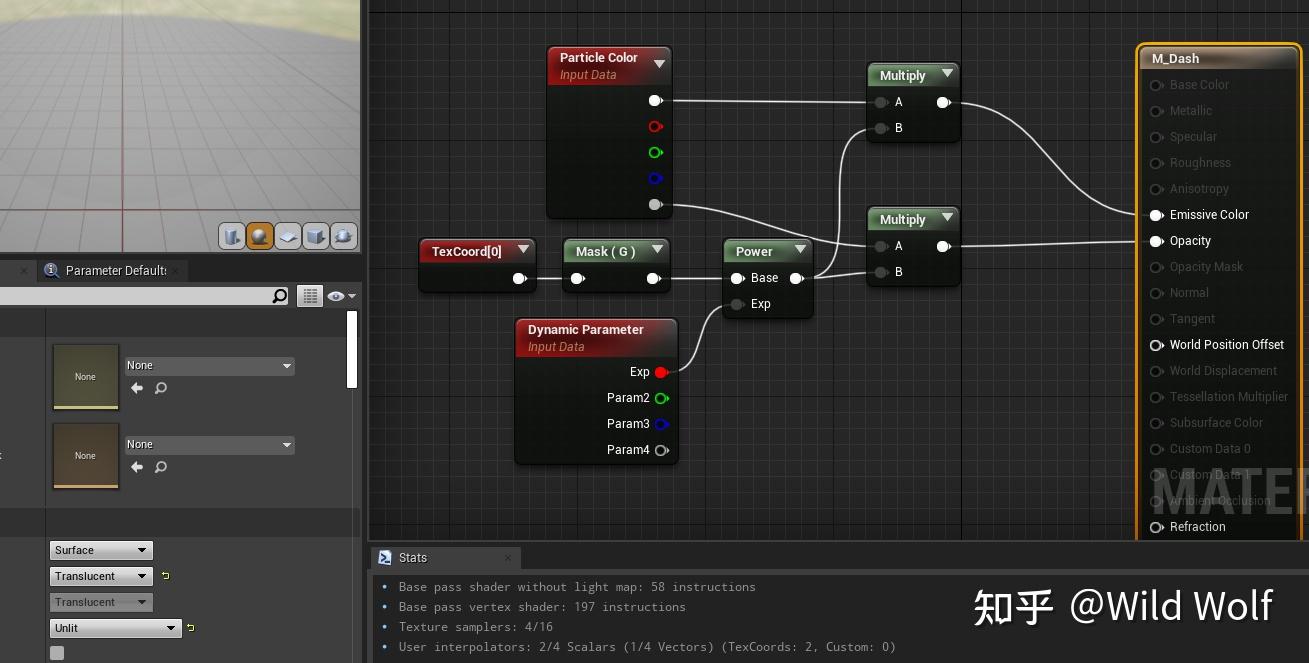
Task: Click the browse magnifier under the None texture slot
Action: (x=161, y=388)
